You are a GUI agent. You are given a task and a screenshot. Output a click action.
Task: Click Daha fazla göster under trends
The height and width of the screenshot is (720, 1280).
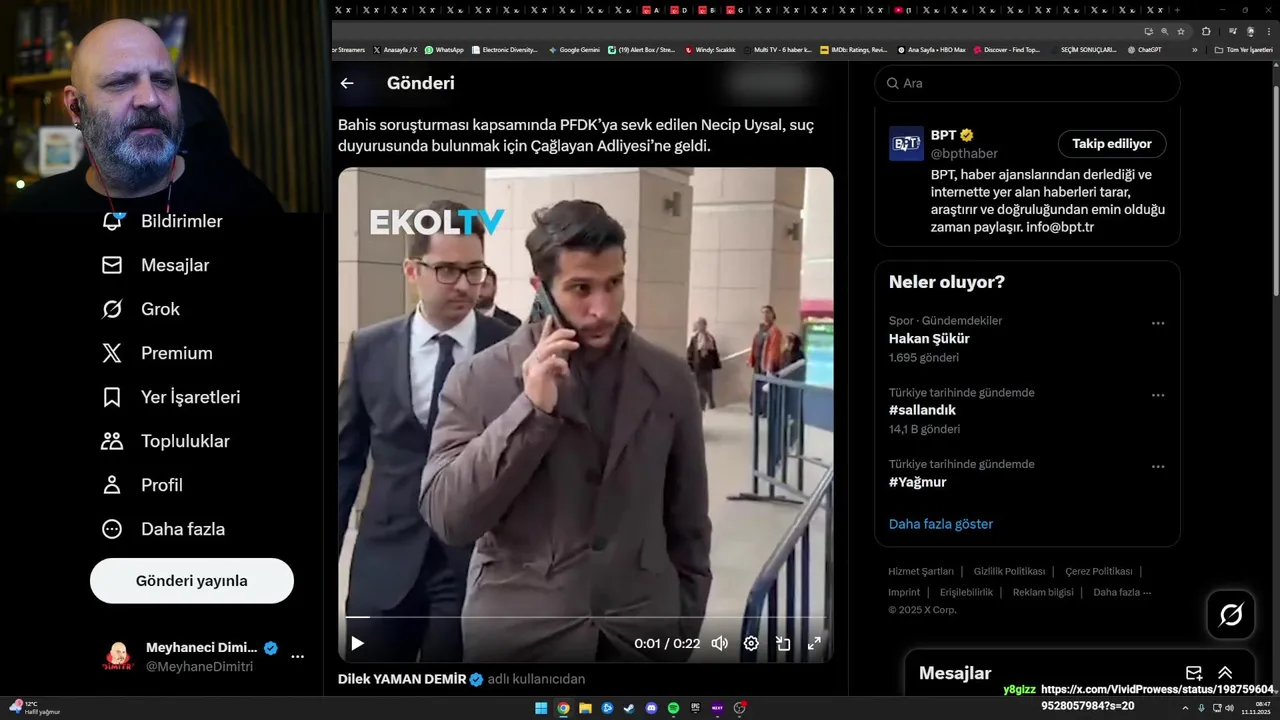click(x=941, y=524)
